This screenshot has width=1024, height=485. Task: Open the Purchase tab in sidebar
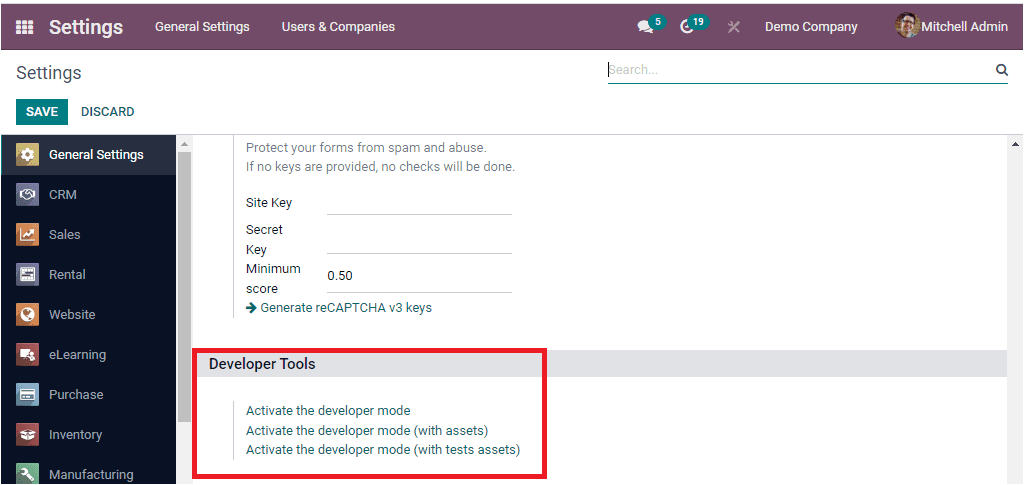click(x=76, y=395)
